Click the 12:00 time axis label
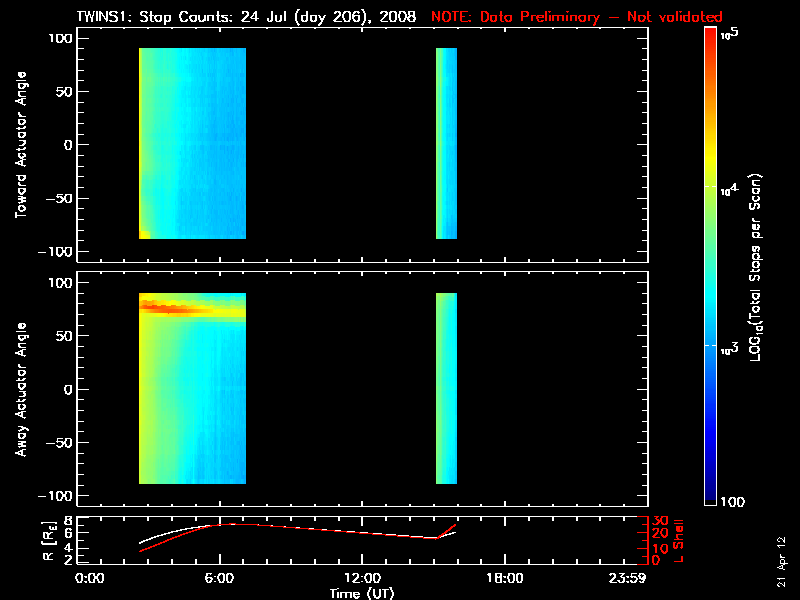 pyautogui.click(x=362, y=578)
